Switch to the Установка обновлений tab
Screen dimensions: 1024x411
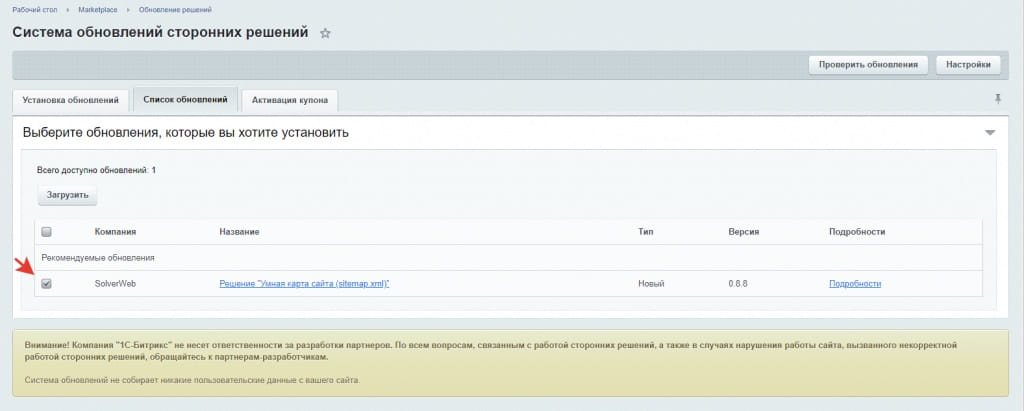[x=70, y=100]
